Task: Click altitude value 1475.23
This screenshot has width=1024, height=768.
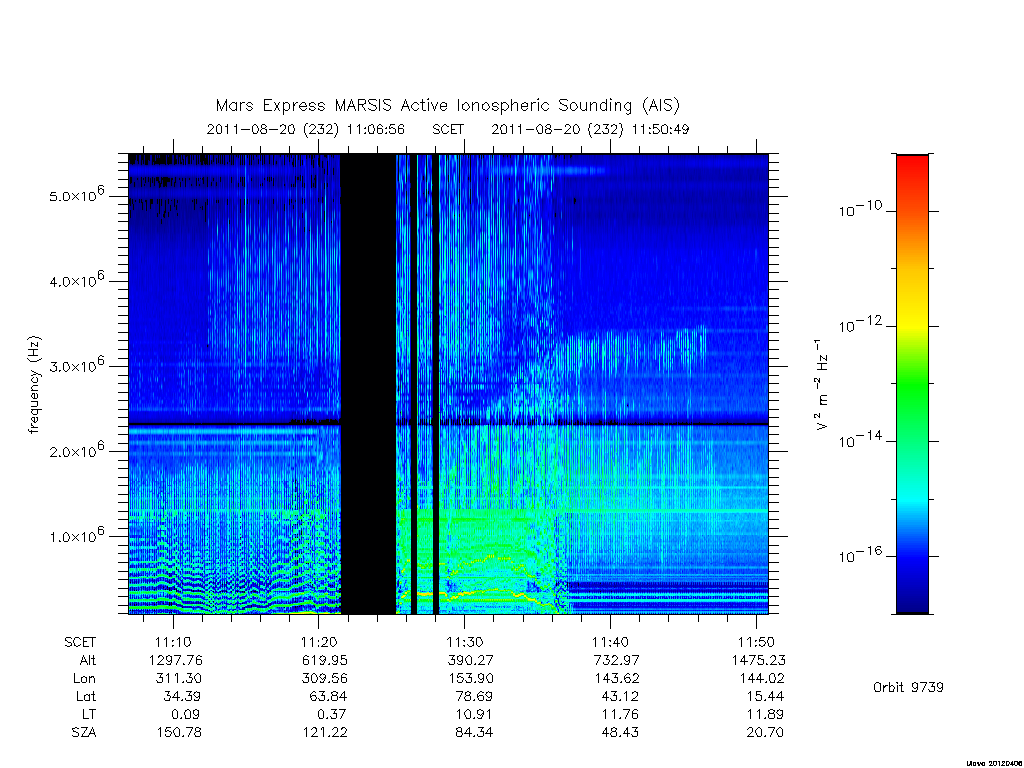Action: [x=759, y=660]
